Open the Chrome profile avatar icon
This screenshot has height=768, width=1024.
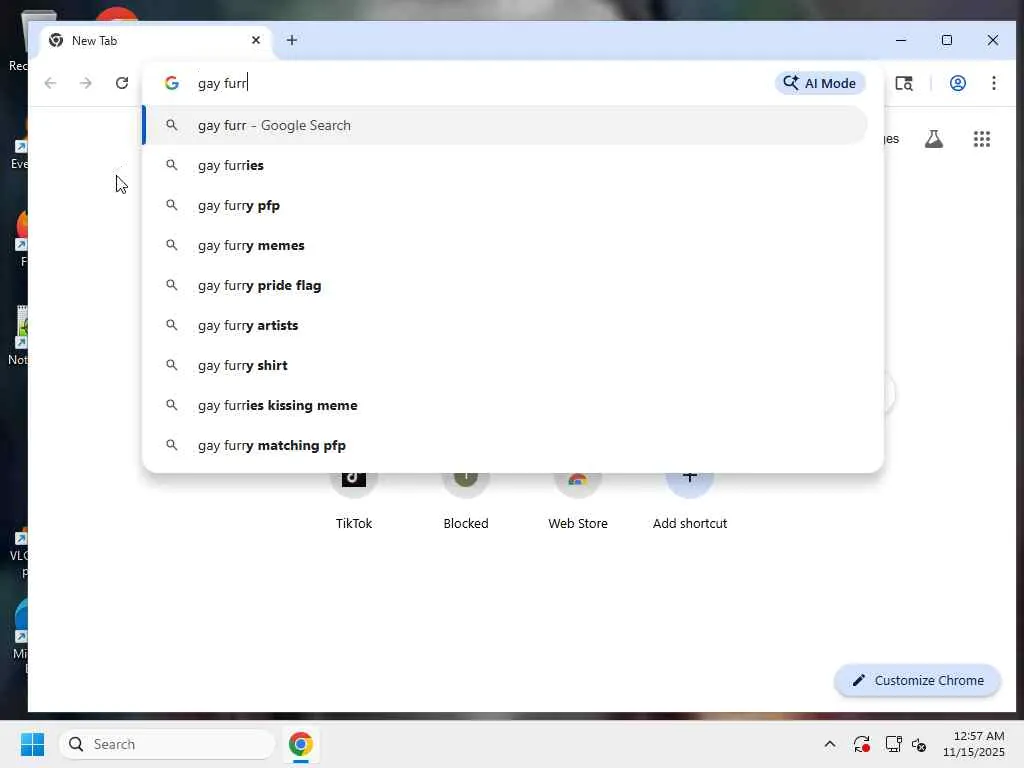coord(957,83)
